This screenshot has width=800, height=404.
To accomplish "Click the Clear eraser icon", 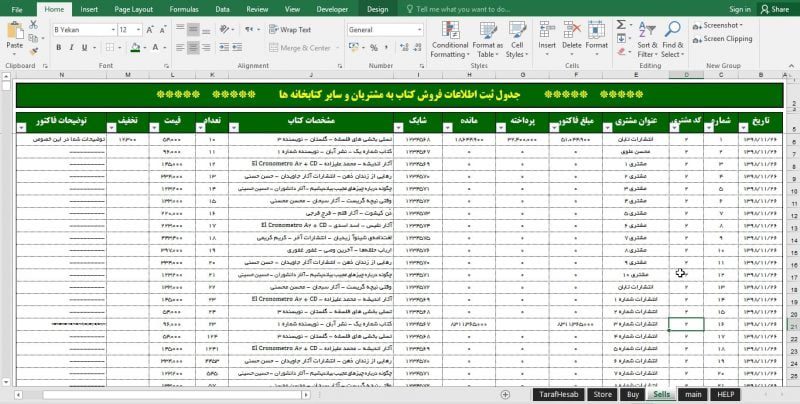I will pyautogui.click(x=621, y=52).
